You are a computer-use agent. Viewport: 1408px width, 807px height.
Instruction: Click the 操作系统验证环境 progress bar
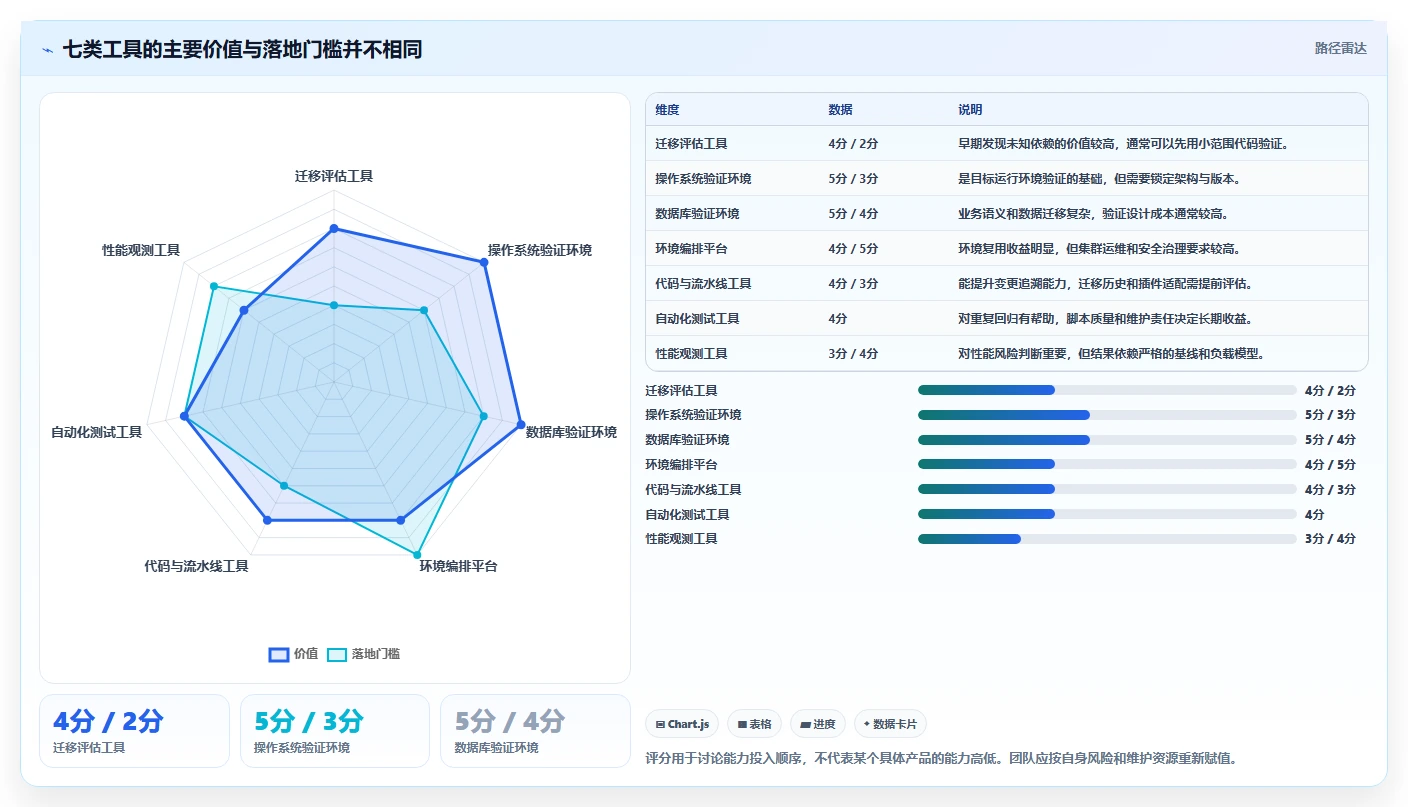pyautogui.click(x=1107, y=414)
